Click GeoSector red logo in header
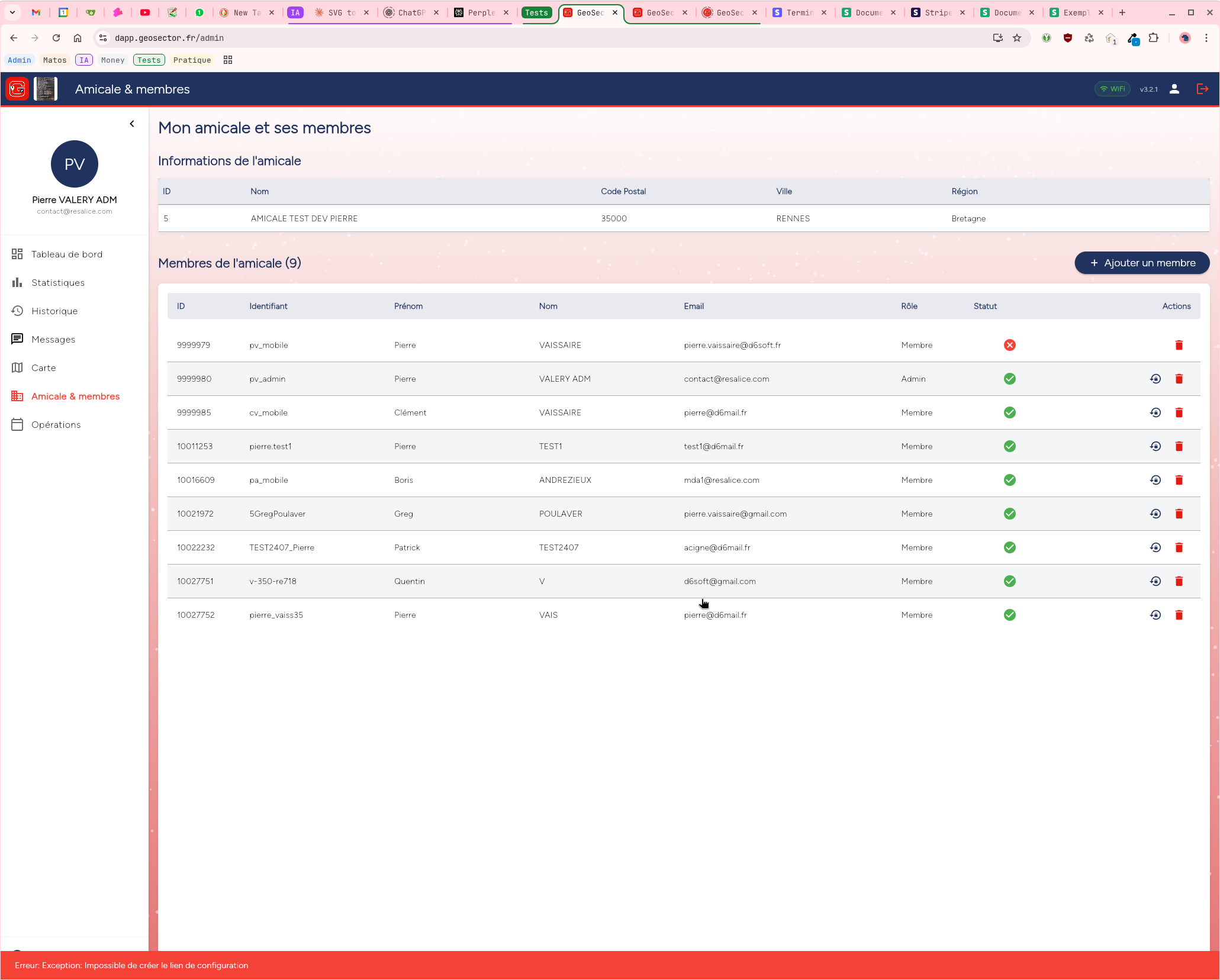The image size is (1220, 980). [17, 89]
